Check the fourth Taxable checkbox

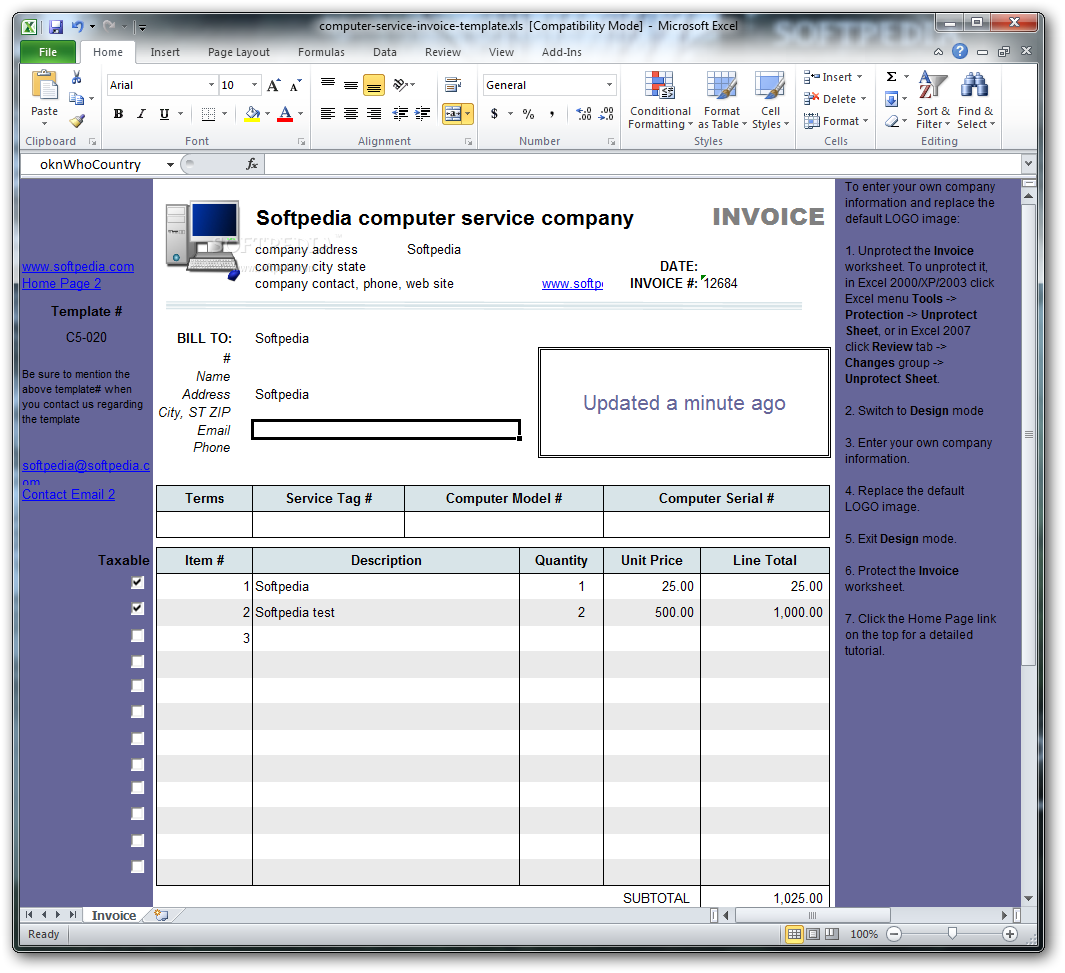point(138,661)
